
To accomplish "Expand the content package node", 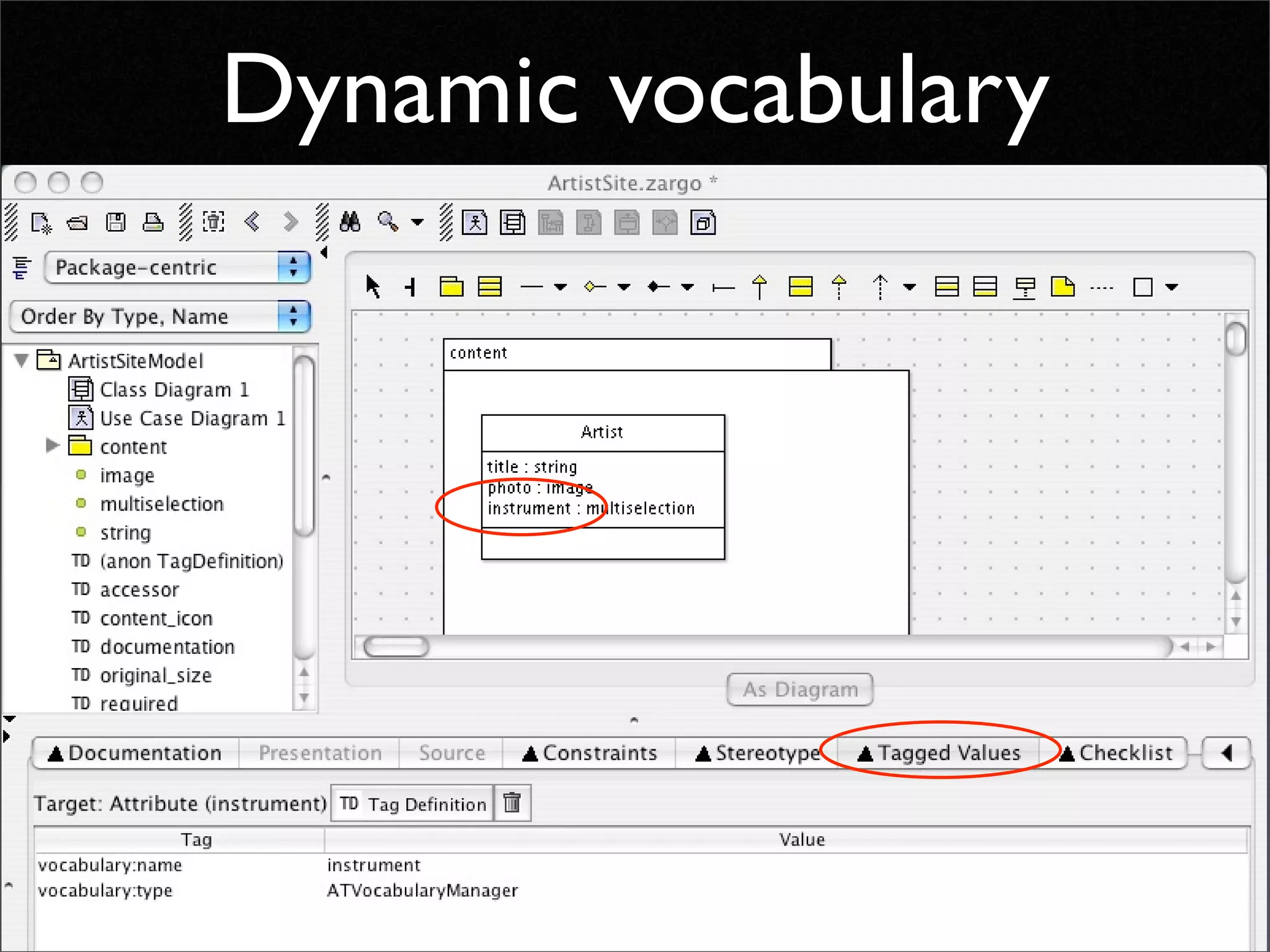I will (53, 446).
